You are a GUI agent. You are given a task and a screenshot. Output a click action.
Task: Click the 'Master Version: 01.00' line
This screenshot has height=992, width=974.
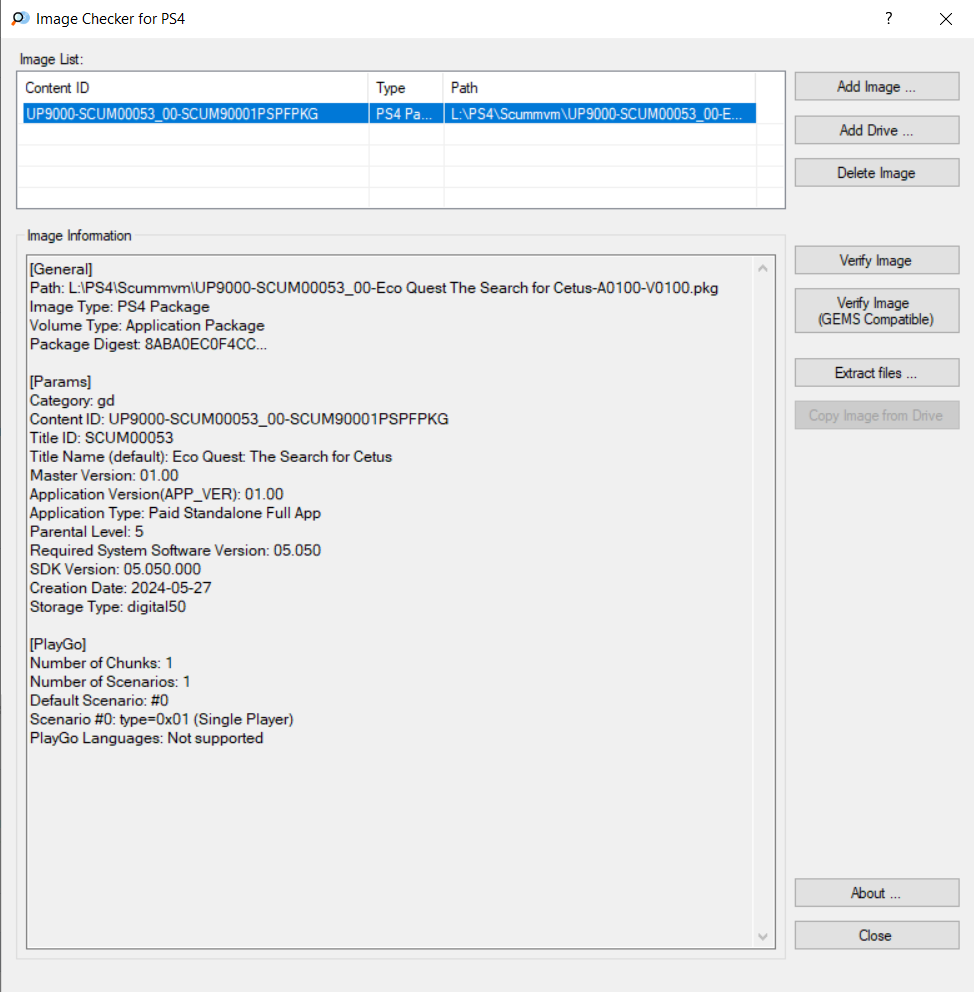pos(104,475)
